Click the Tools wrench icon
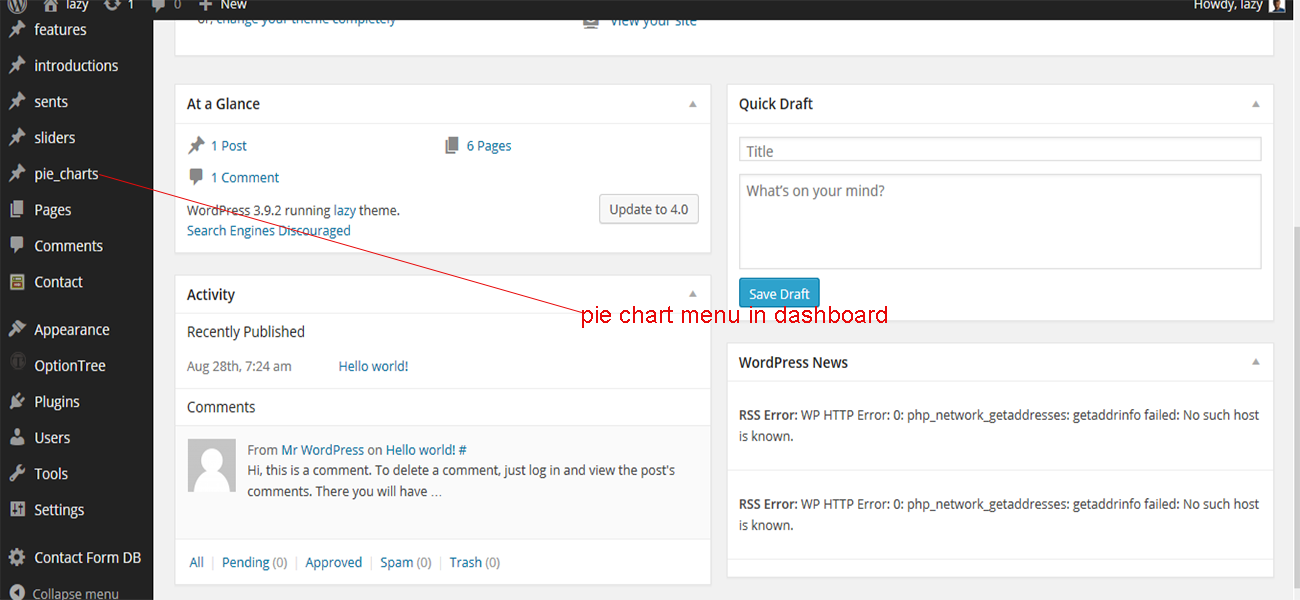The image size is (1300, 600). (x=17, y=474)
